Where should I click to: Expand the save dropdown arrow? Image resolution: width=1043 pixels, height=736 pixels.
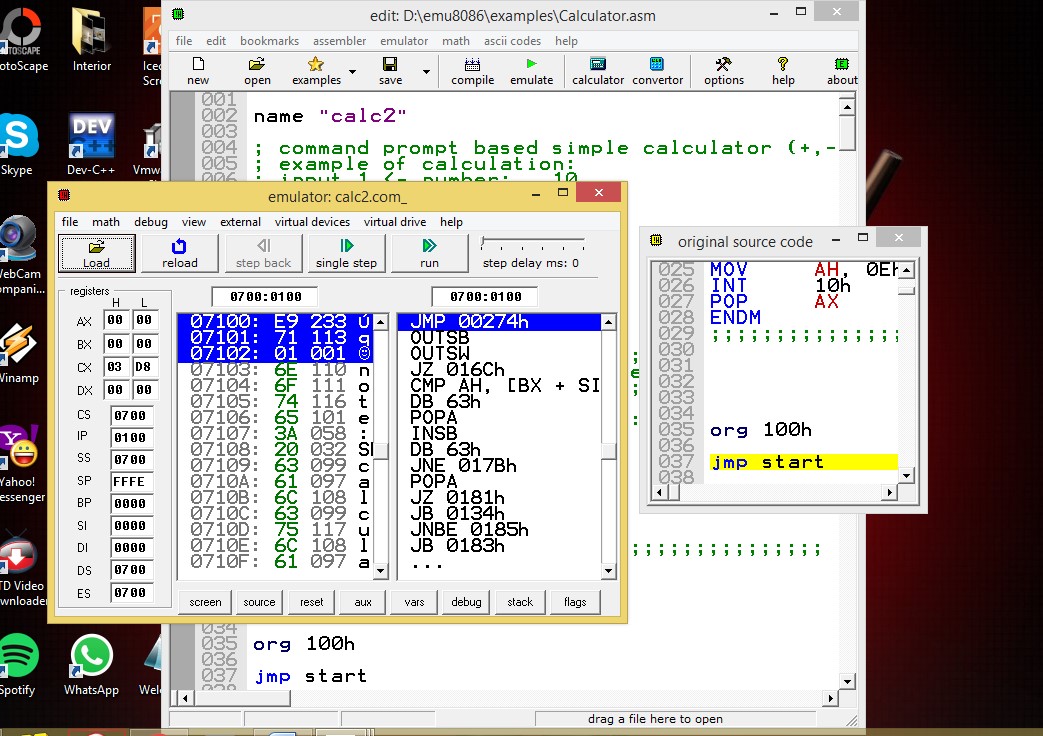pos(426,72)
